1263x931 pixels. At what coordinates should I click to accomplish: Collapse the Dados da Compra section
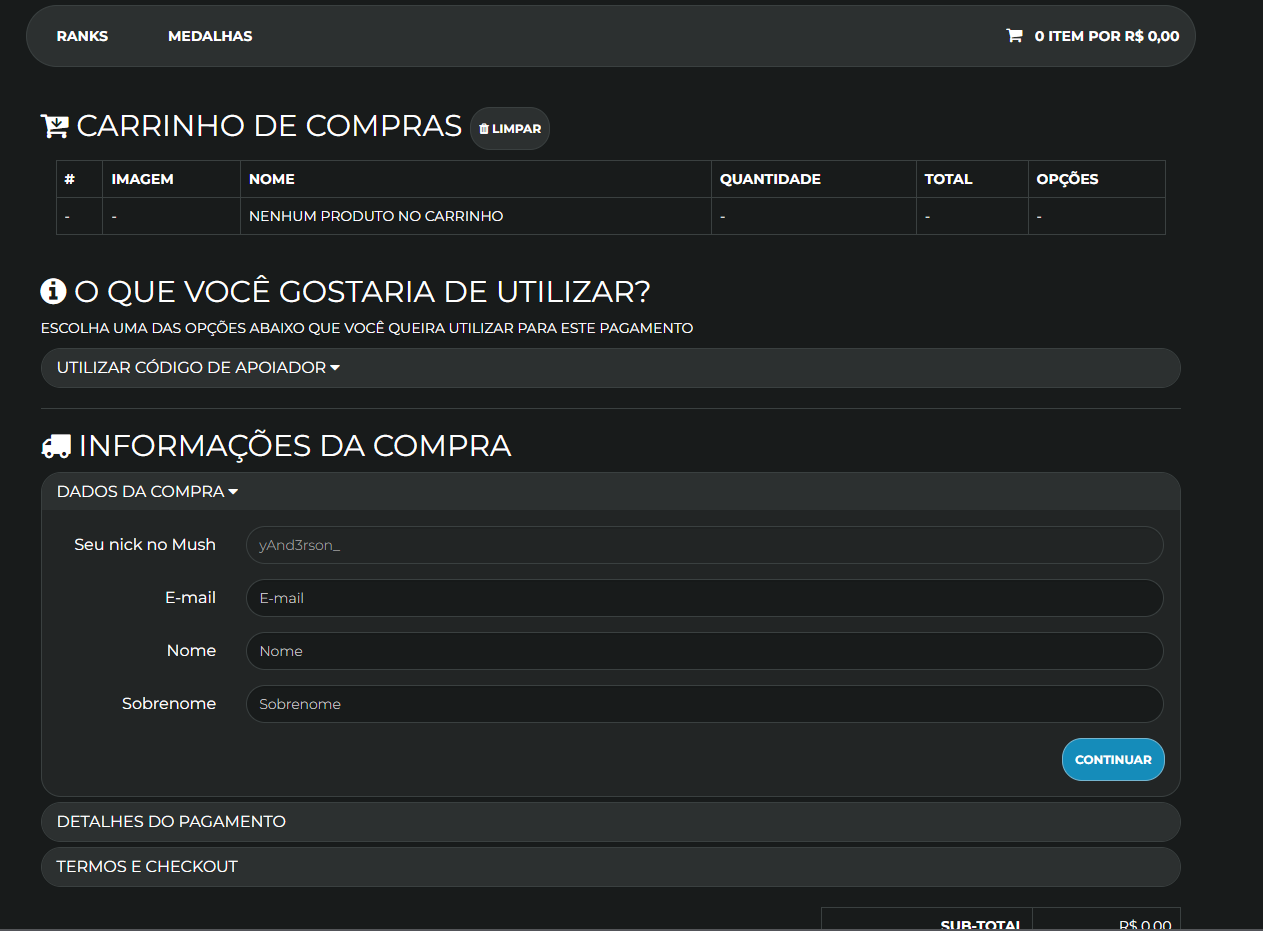click(x=610, y=491)
